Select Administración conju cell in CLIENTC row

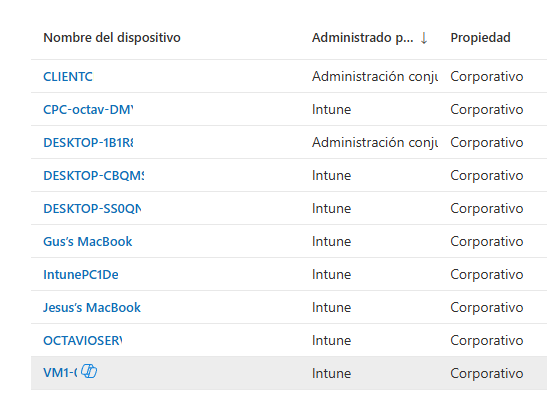click(x=375, y=76)
